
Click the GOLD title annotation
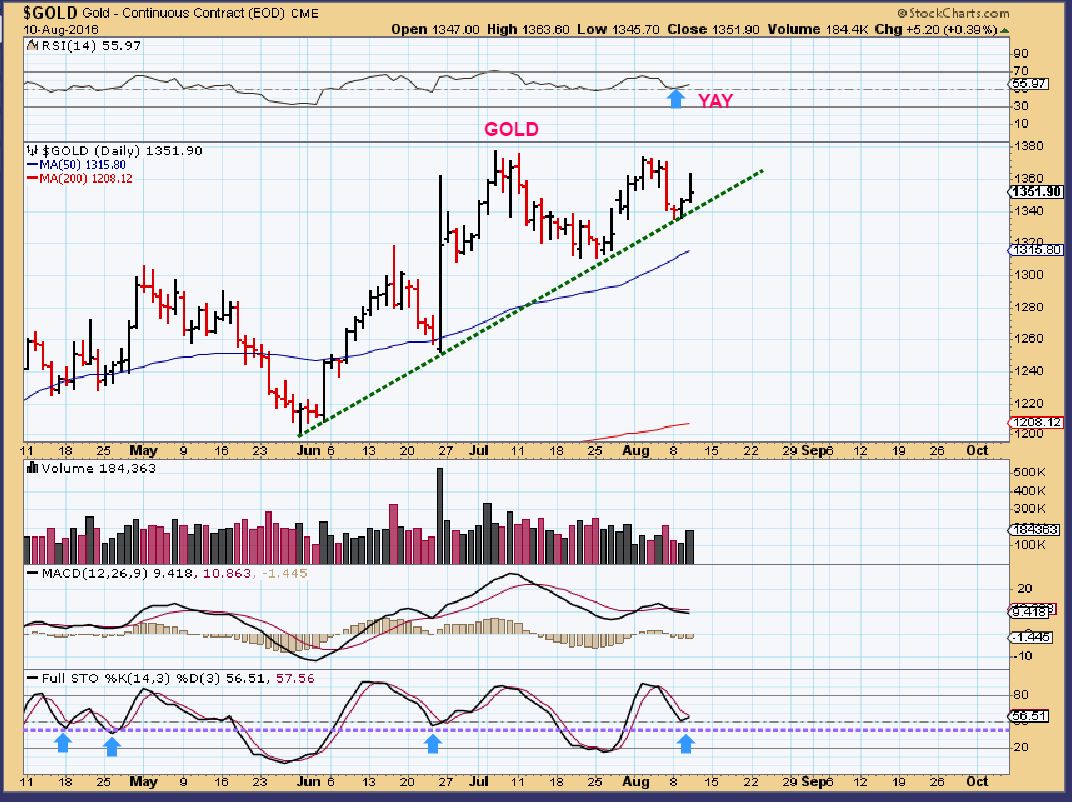pos(512,129)
